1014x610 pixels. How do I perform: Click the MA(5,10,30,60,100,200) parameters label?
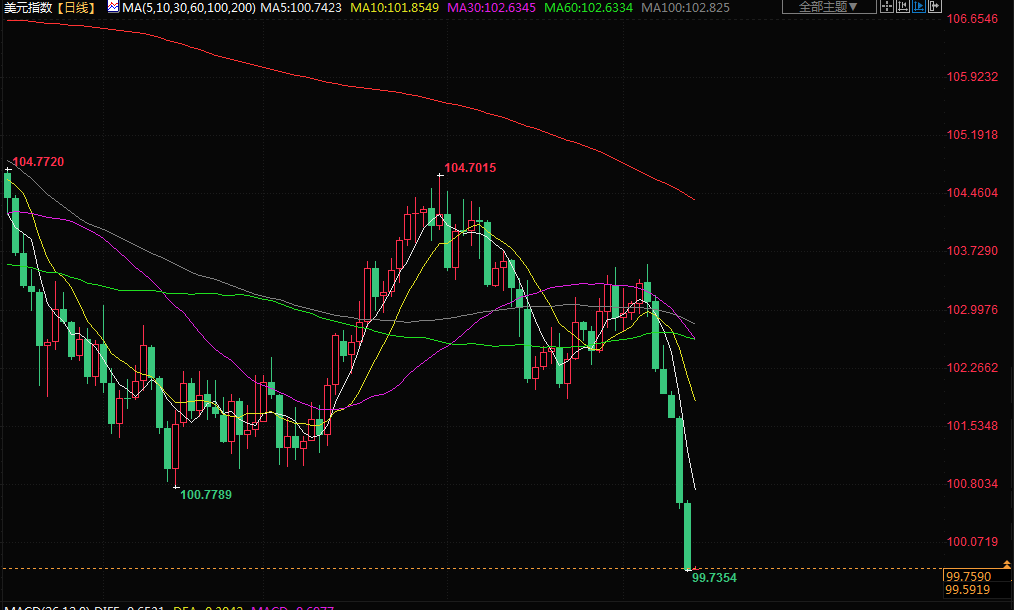click(x=188, y=8)
